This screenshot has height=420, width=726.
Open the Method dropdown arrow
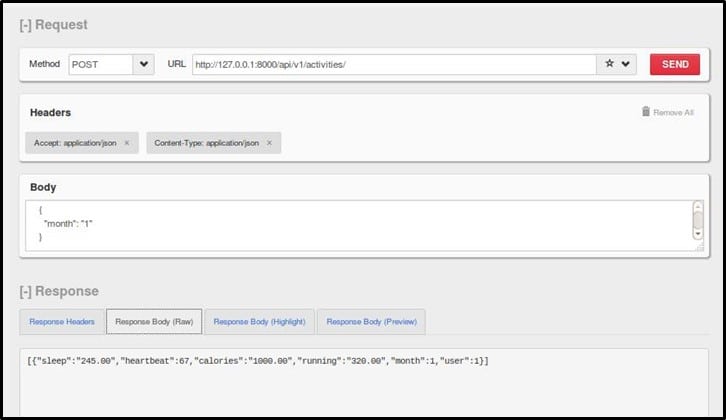pos(144,64)
